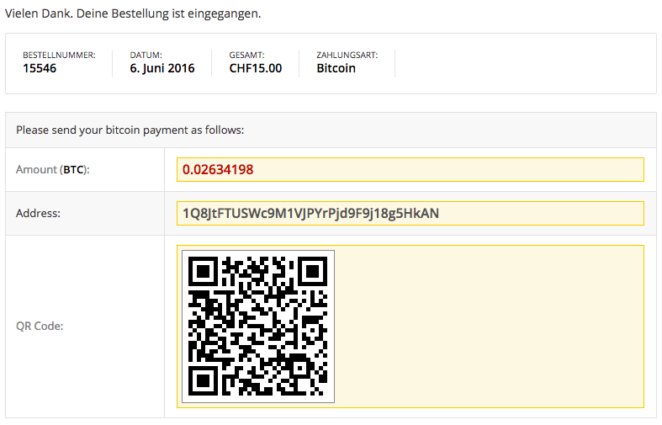
Task: Click the order date 6. Juni 2016
Action: pyautogui.click(x=162, y=69)
